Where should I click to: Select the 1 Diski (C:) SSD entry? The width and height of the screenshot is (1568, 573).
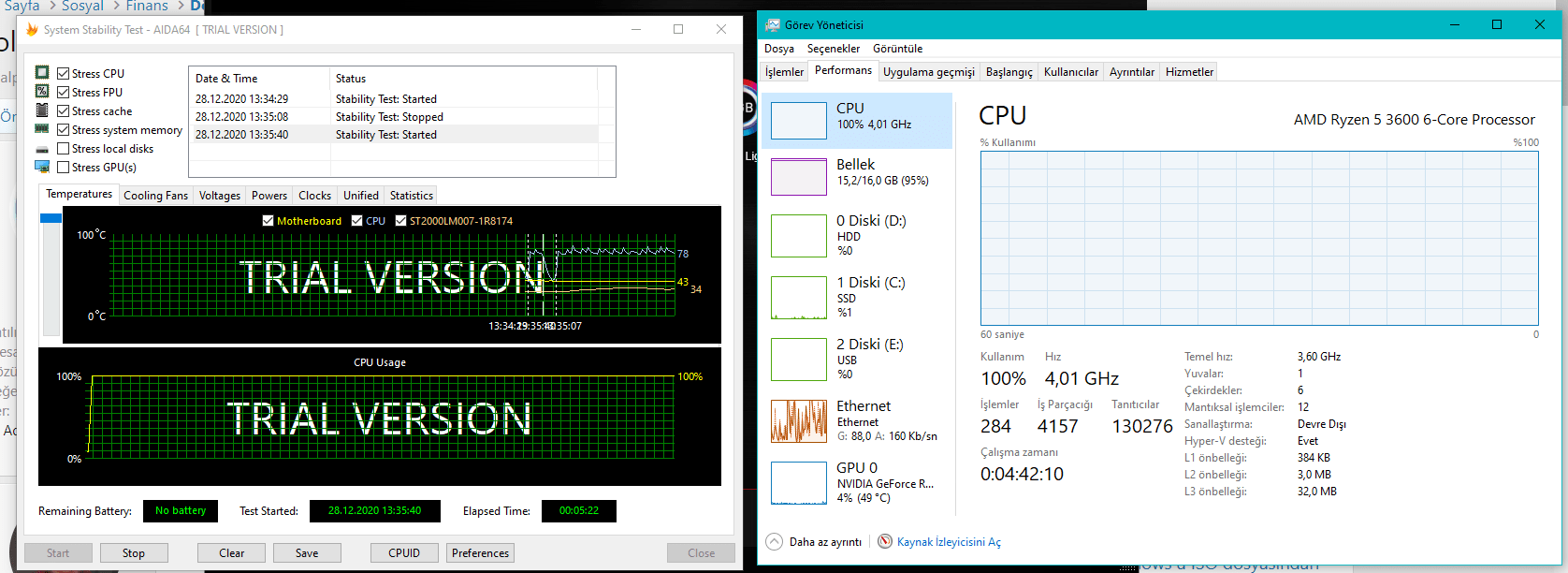(x=858, y=297)
